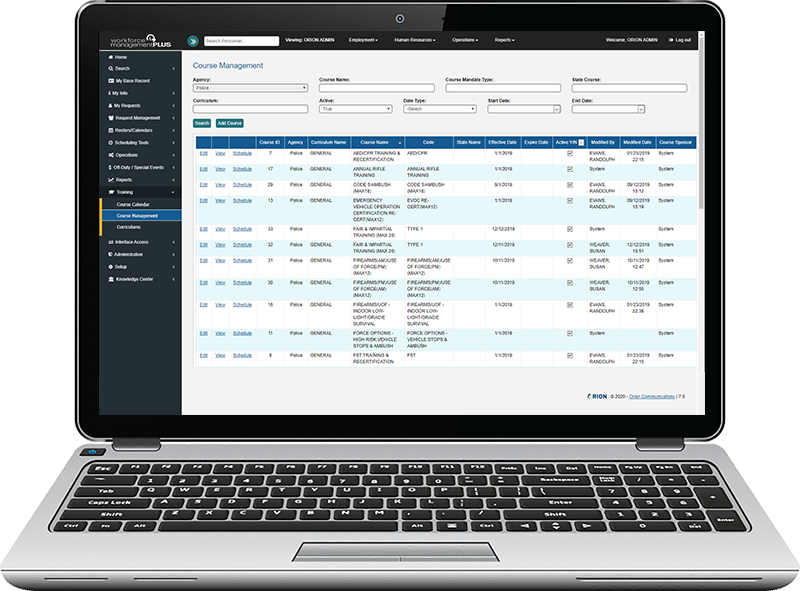Toggle Active checkbox for Annual Rifle Training row
800x591 pixels.
(x=569, y=169)
